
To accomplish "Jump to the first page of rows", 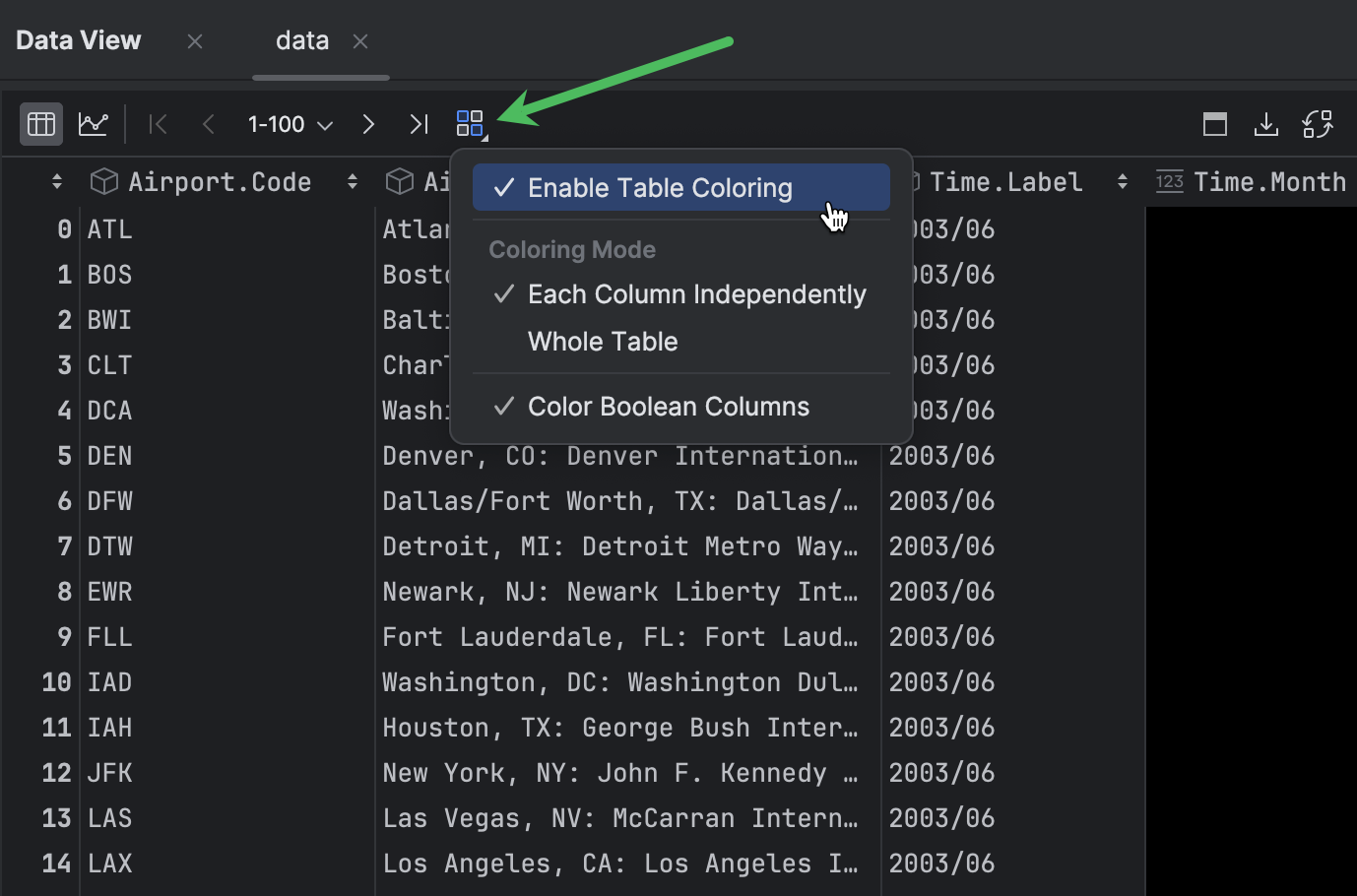I will [x=158, y=123].
